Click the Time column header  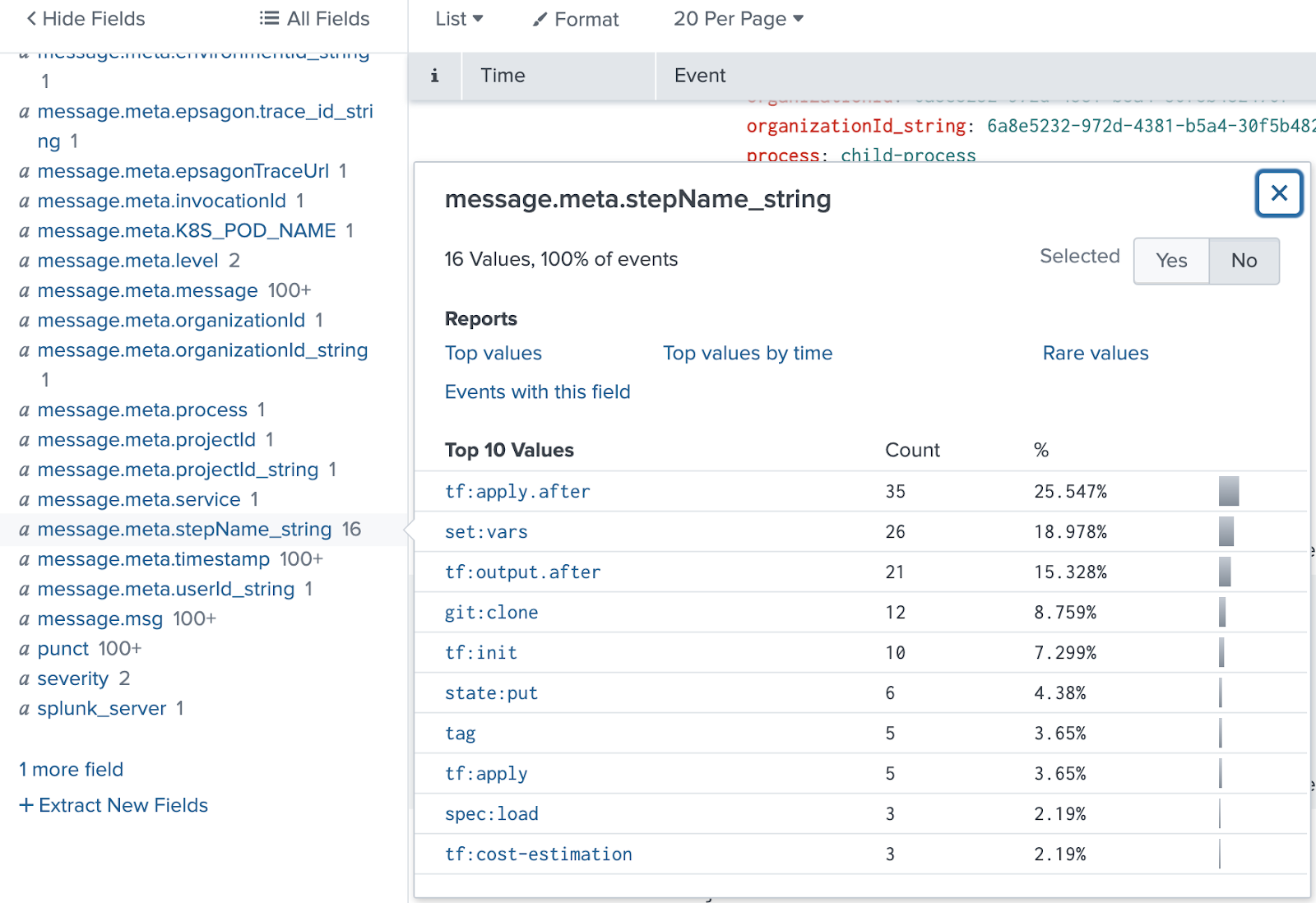coord(503,76)
